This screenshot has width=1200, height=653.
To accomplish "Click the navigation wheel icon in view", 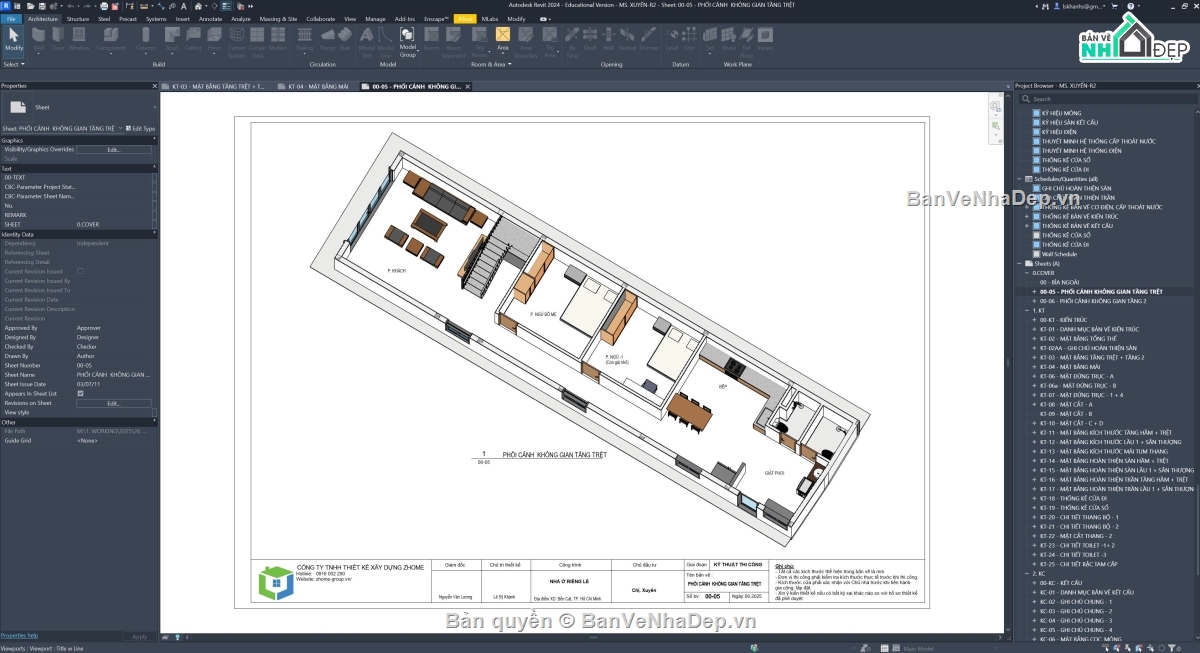I will coord(996,106).
